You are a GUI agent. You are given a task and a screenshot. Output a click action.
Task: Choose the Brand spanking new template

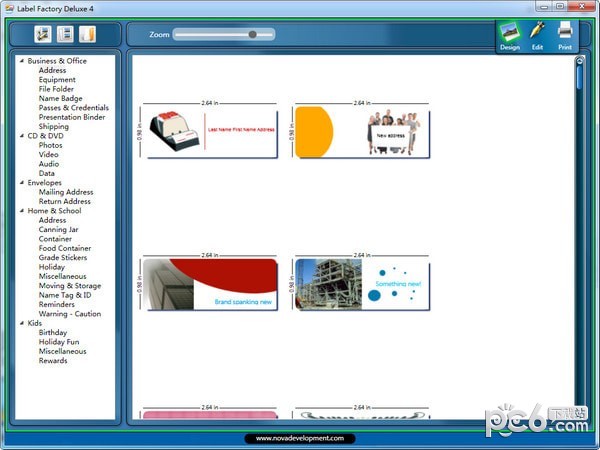point(210,284)
